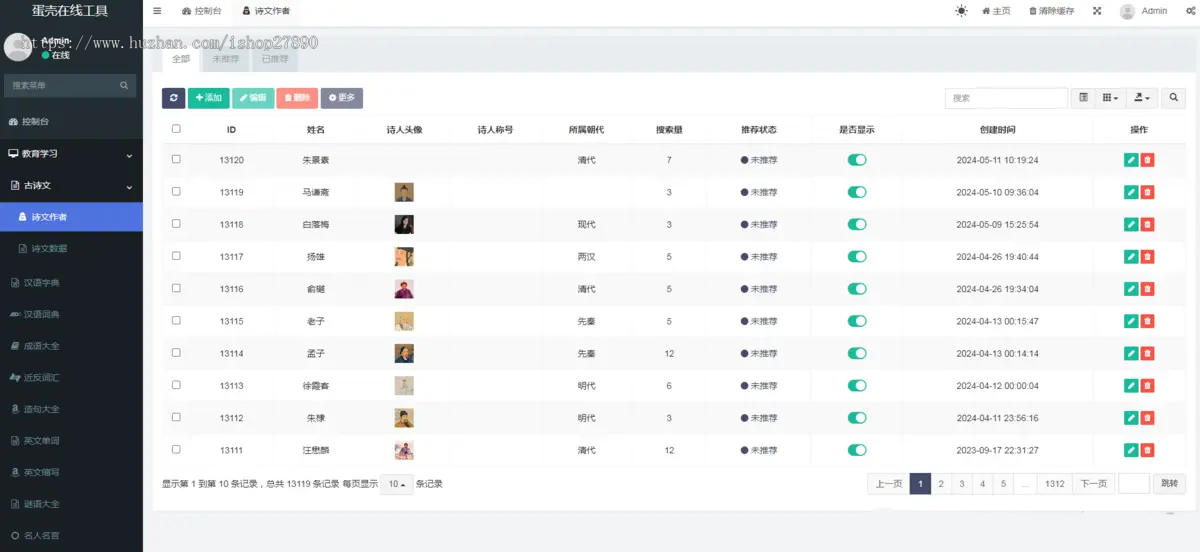
Task: Click the Admin avatar in top bar
Action: tap(1128, 11)
